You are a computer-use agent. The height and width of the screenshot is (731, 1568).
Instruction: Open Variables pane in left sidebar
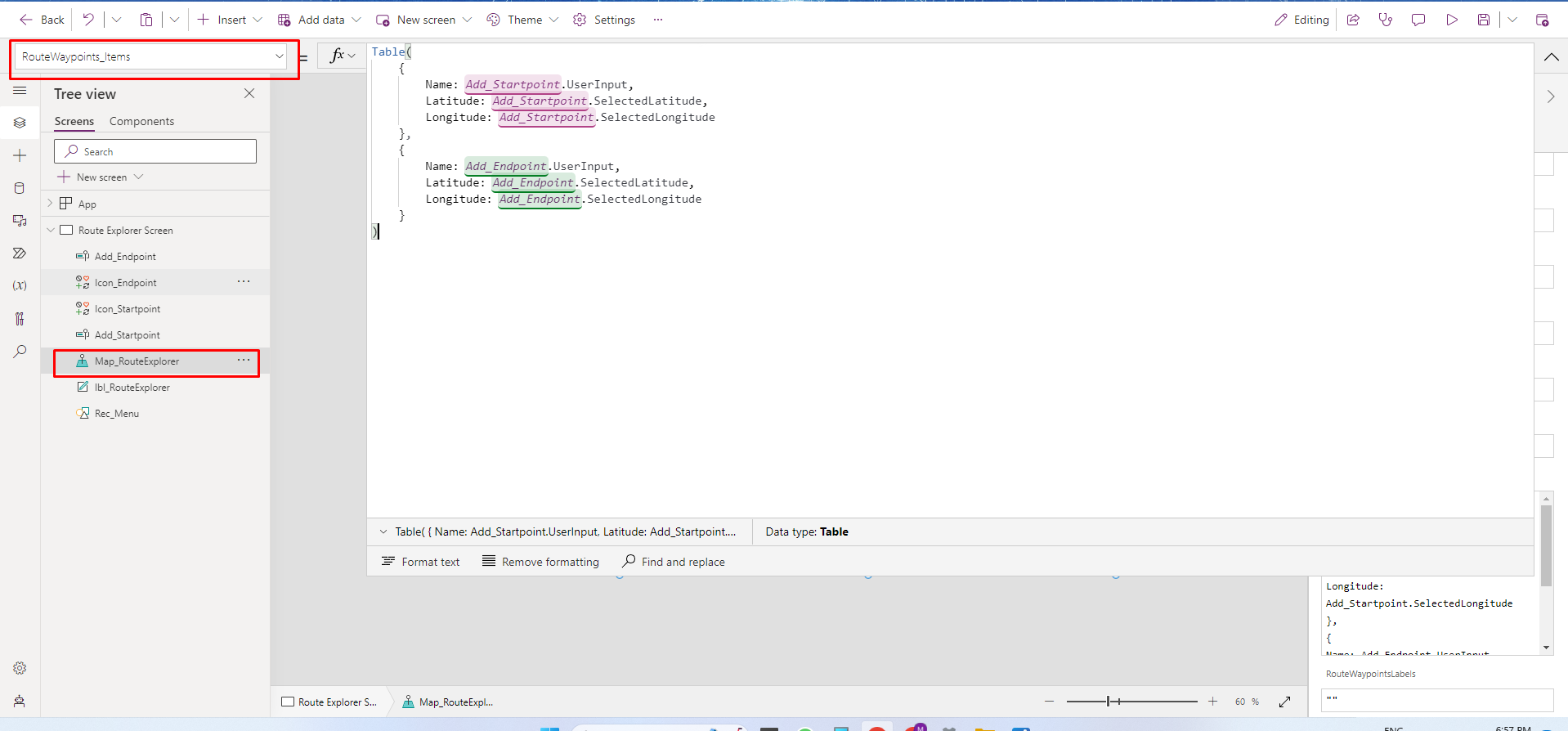point(20,285)
